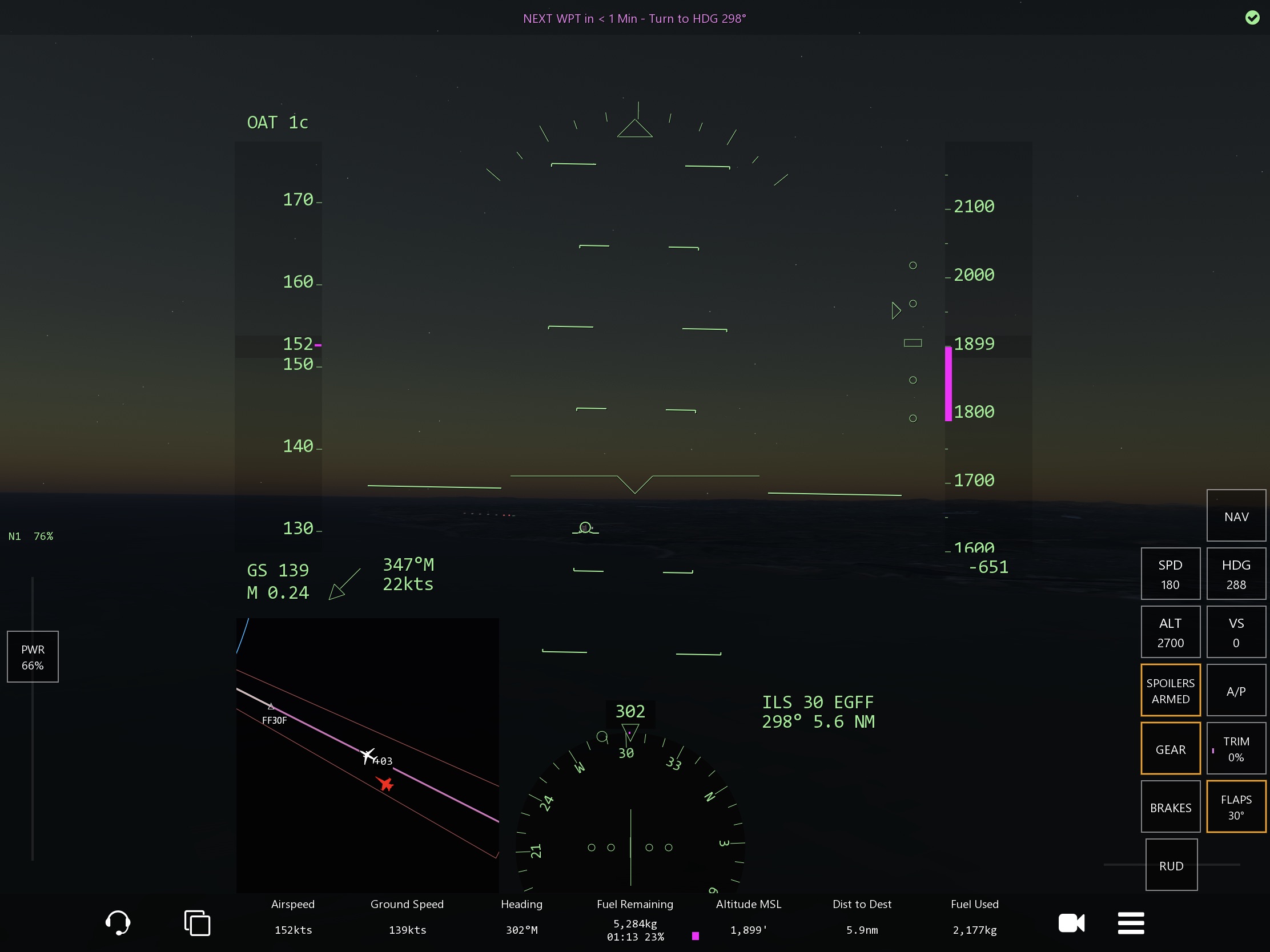Open the TRIM 0% control

1236,749
